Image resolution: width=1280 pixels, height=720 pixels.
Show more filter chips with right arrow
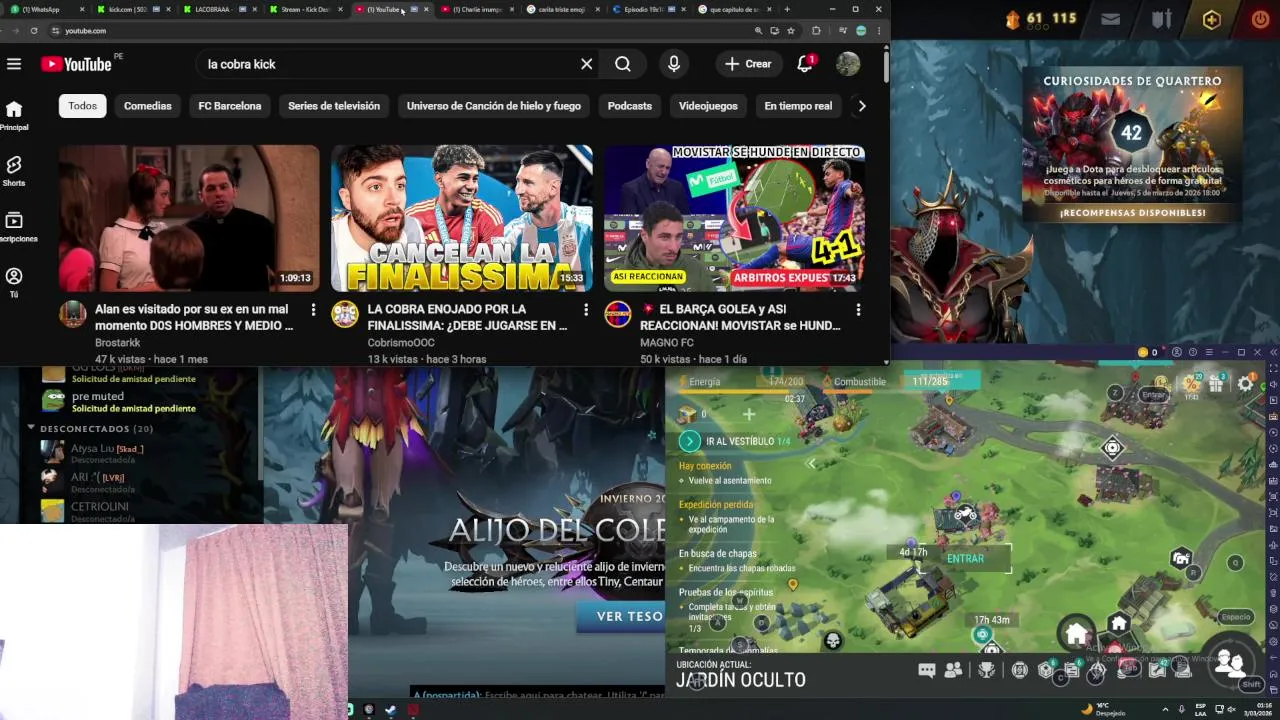pos(862,106)
